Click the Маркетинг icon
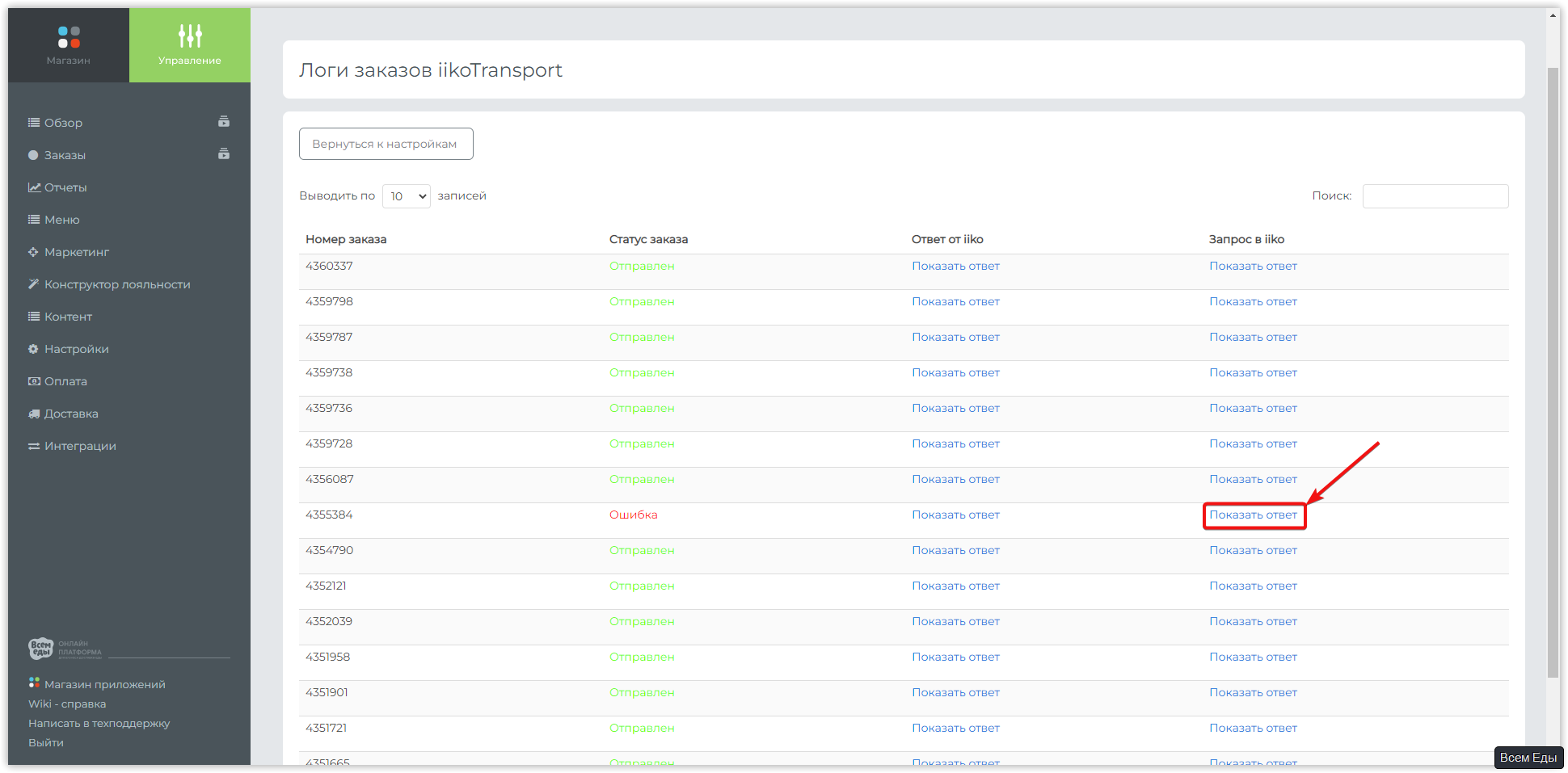 point(33,252)
